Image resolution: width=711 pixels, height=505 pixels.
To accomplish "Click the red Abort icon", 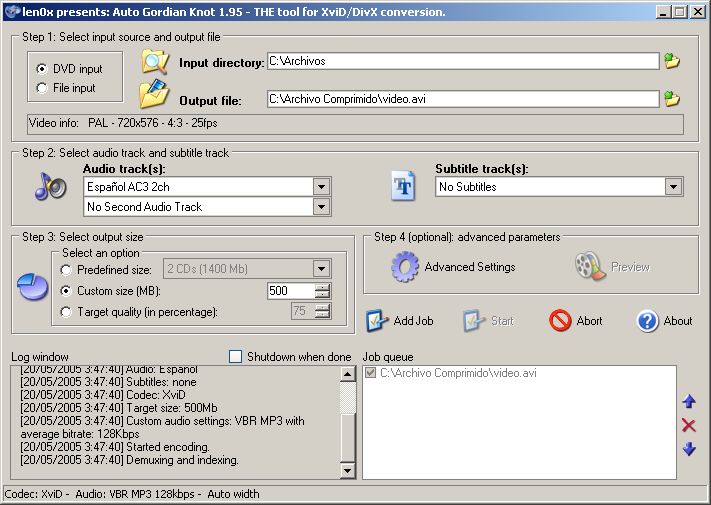I will [x=560, y=320].
